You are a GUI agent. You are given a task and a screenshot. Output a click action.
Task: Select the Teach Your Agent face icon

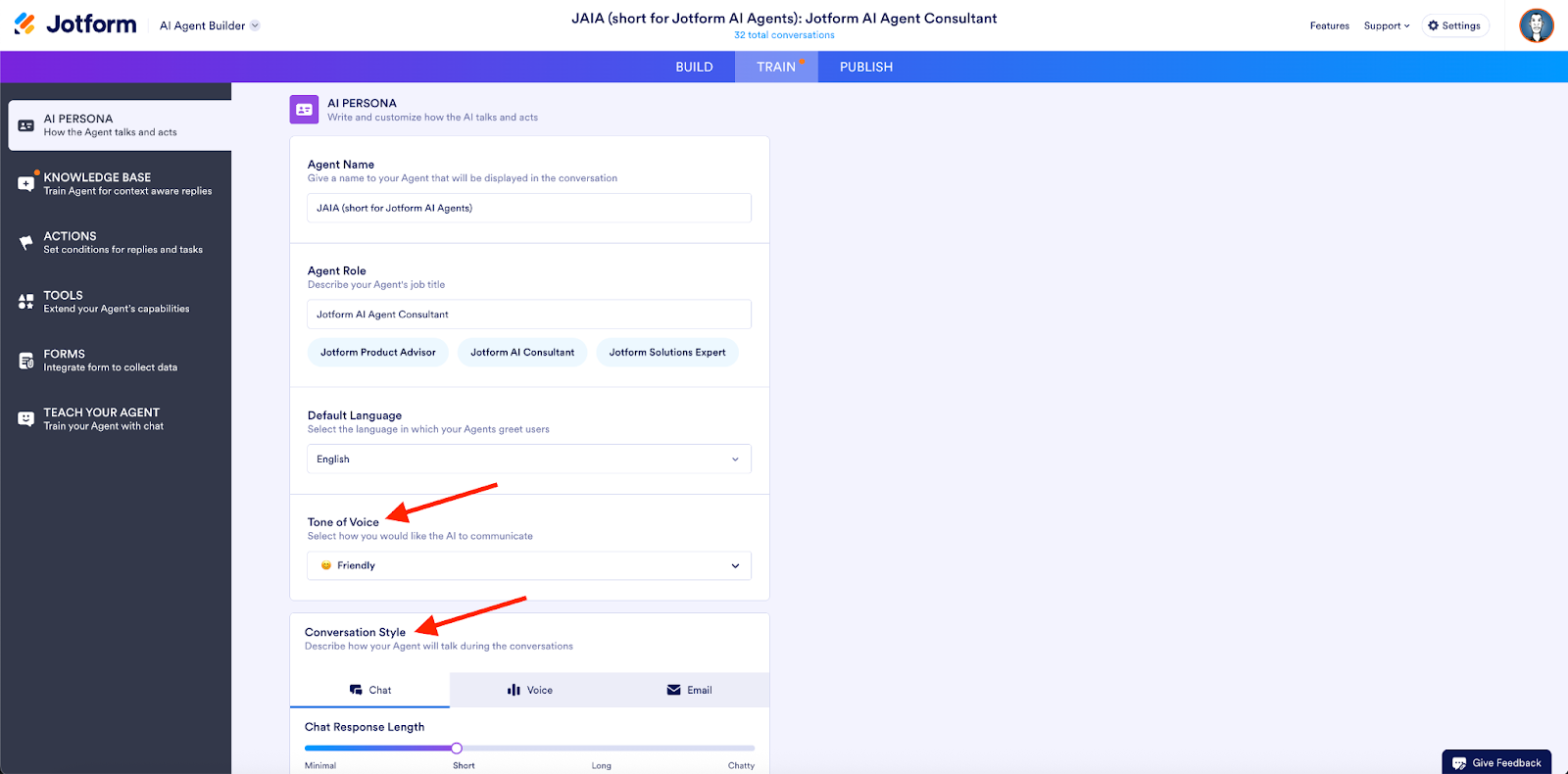pyautogui.click(x=26, y=418)
